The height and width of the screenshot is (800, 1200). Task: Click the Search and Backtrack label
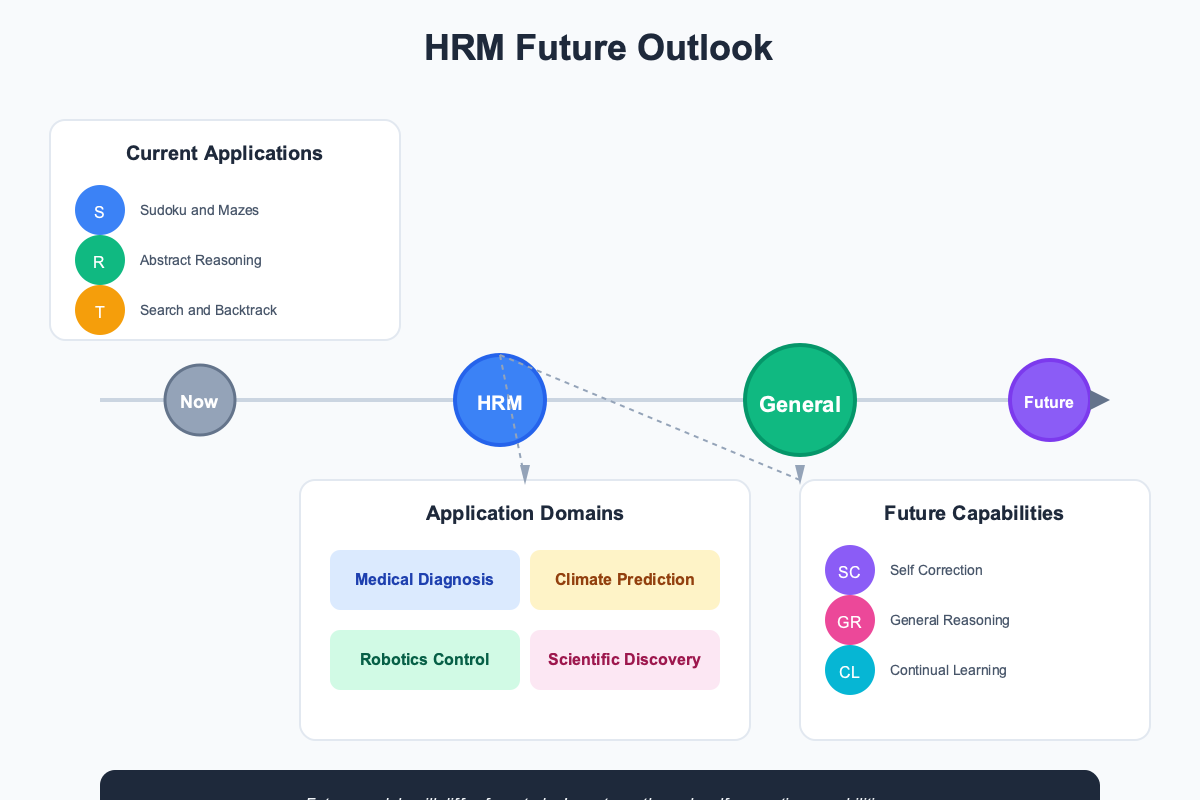[208, 310]
